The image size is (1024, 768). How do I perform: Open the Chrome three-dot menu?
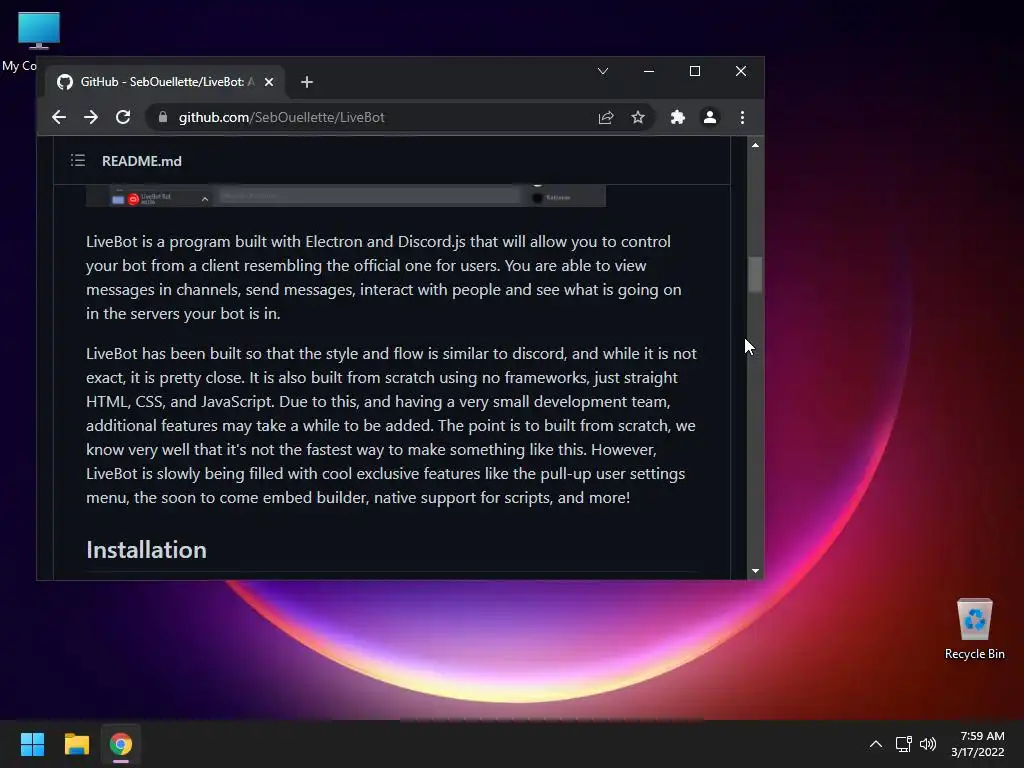click(742, 118)
